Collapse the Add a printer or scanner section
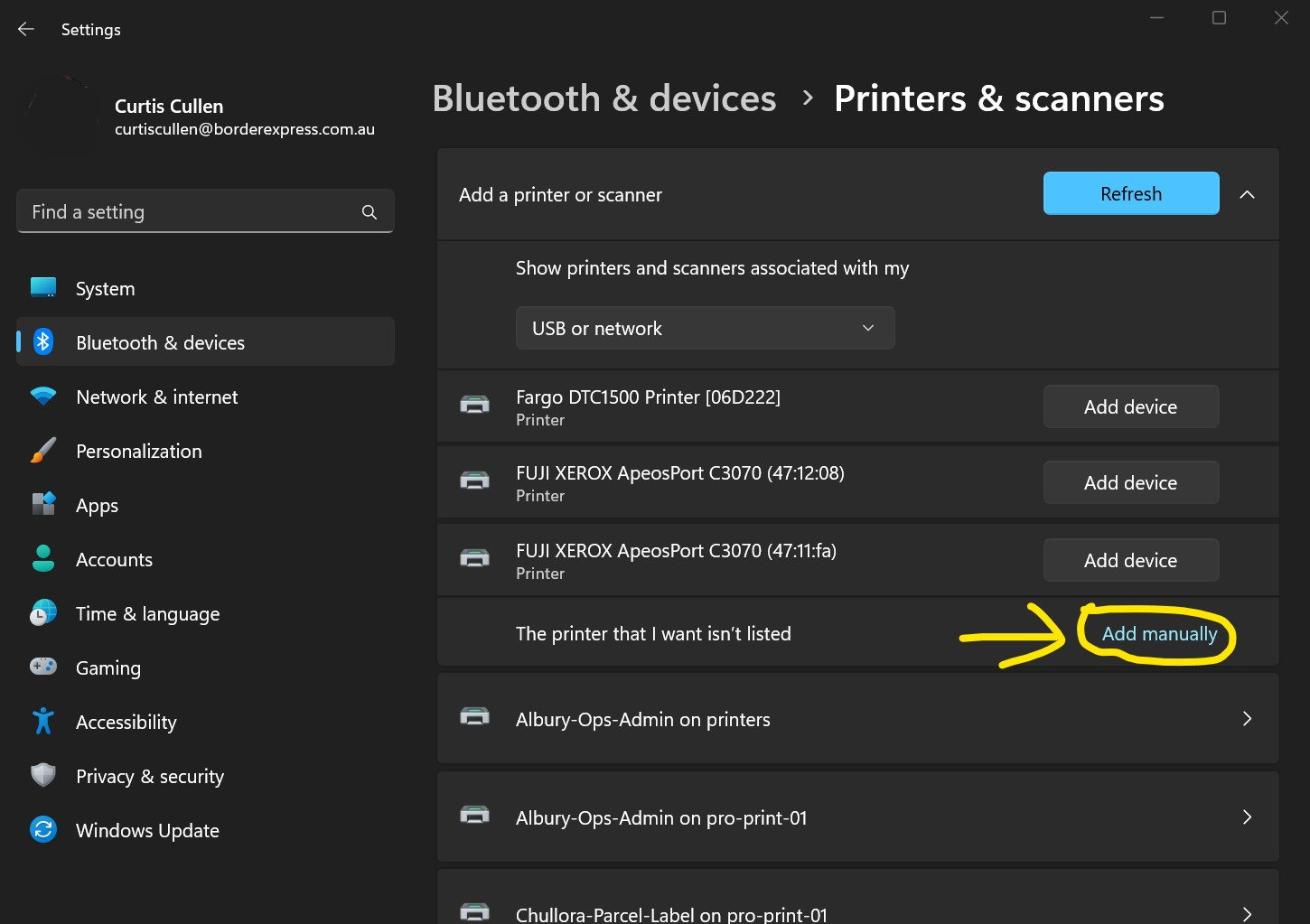This screenshot has width=1310, height=924. (1247, 194)
